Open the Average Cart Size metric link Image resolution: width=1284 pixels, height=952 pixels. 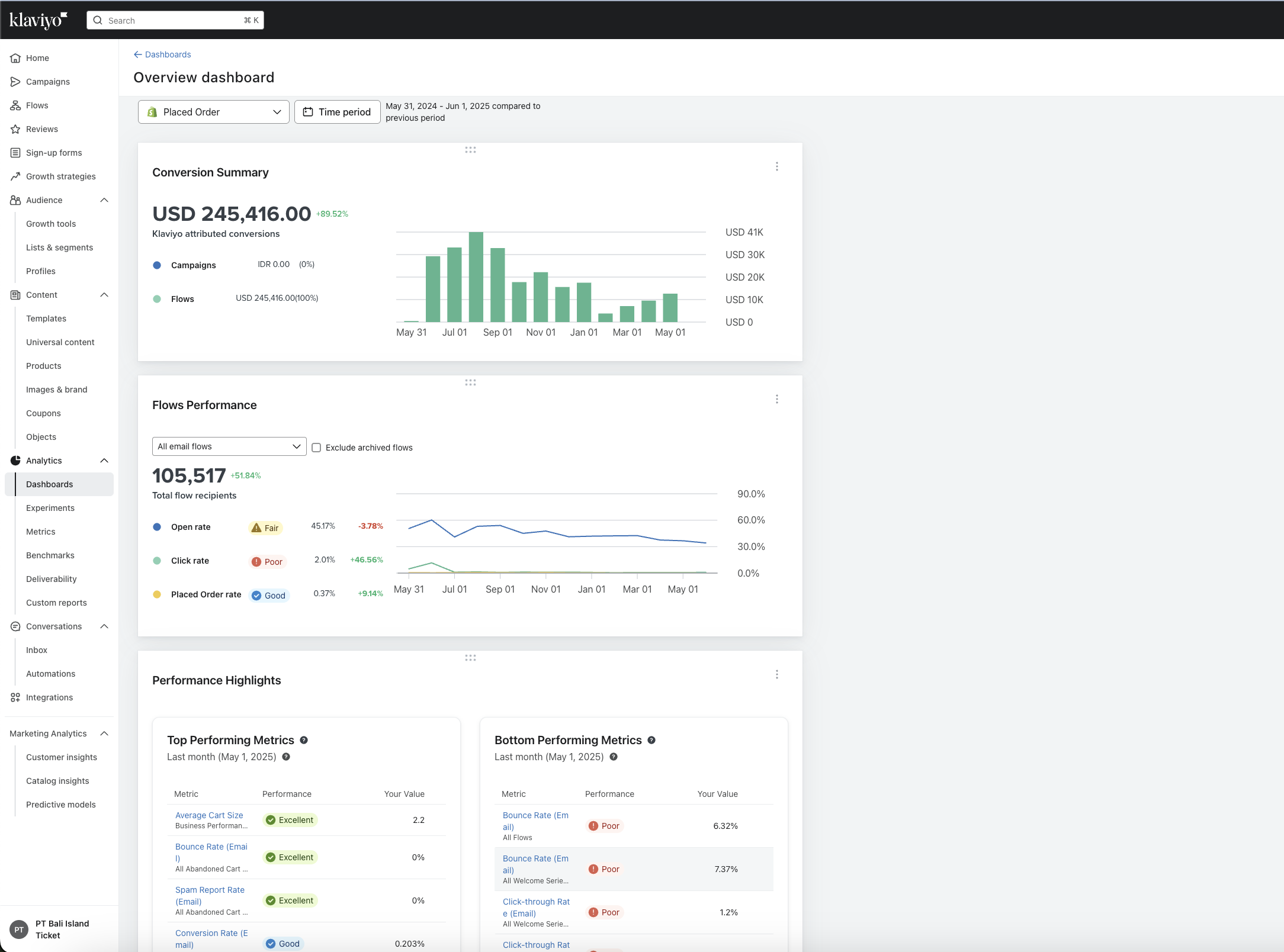pyautogui.click(x=209, y=815)
